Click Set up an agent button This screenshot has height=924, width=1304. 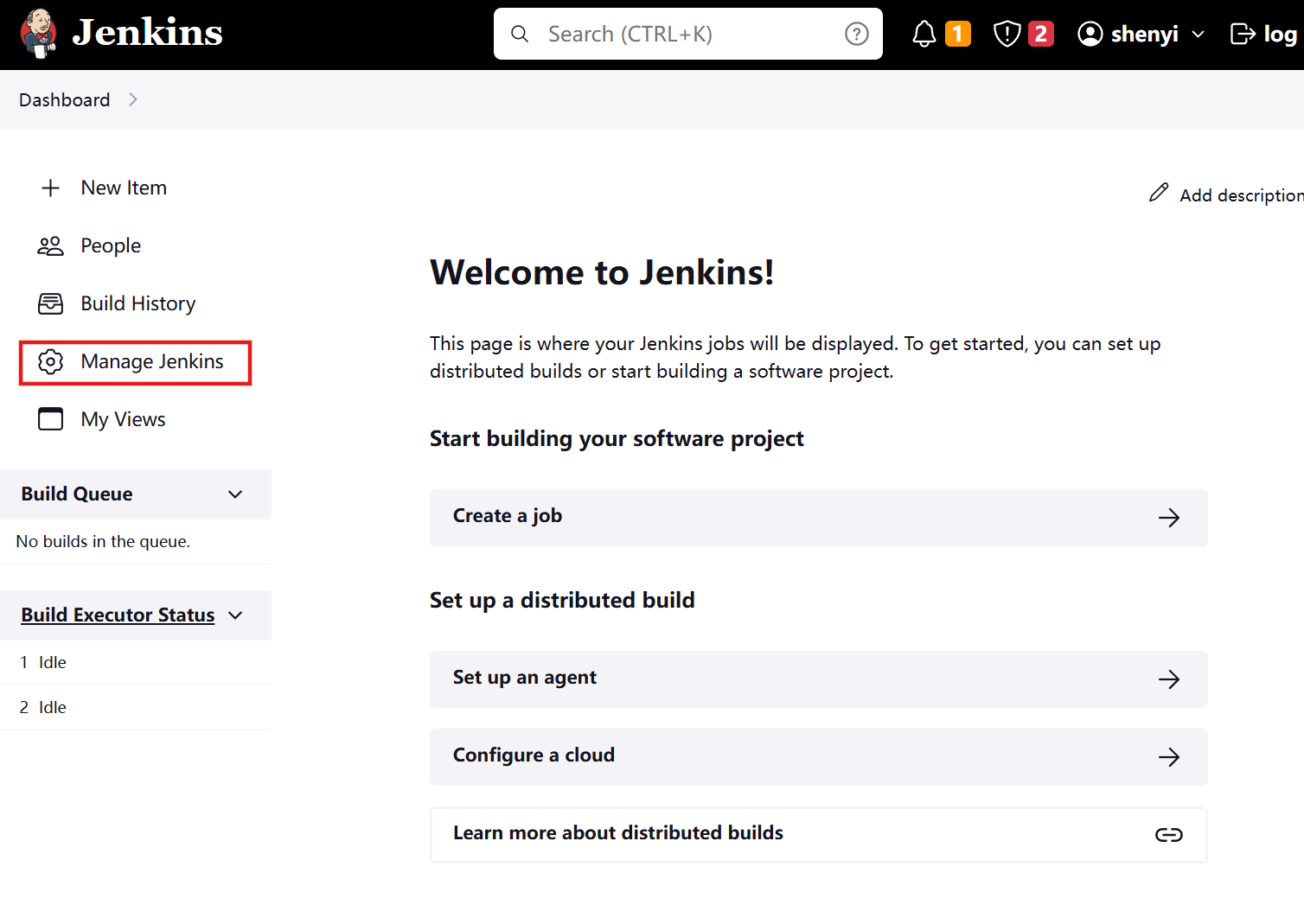[x=818, y=679]
